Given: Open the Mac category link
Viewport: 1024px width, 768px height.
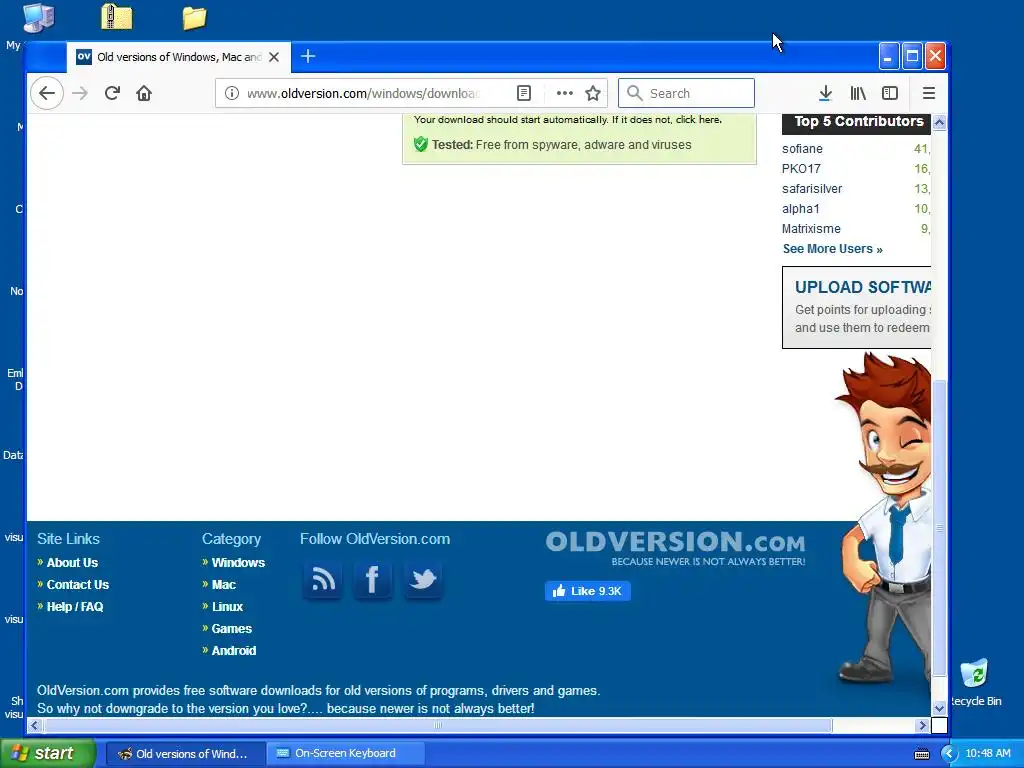Looking at the screenshot, I should [x=223, y=584].
